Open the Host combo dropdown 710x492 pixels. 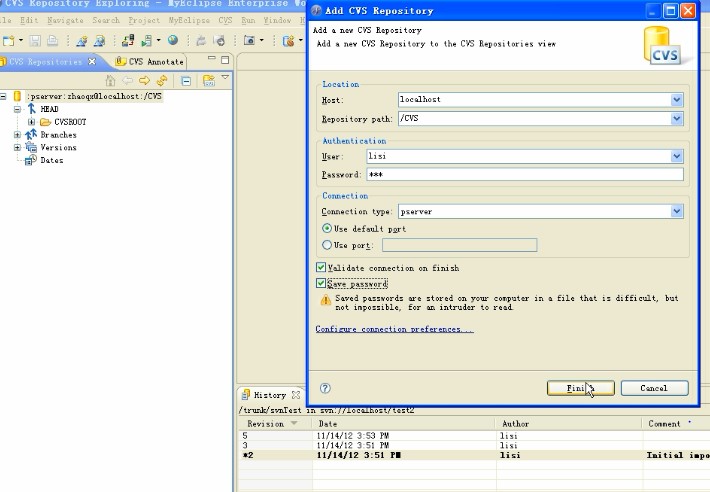coord(676,100)
